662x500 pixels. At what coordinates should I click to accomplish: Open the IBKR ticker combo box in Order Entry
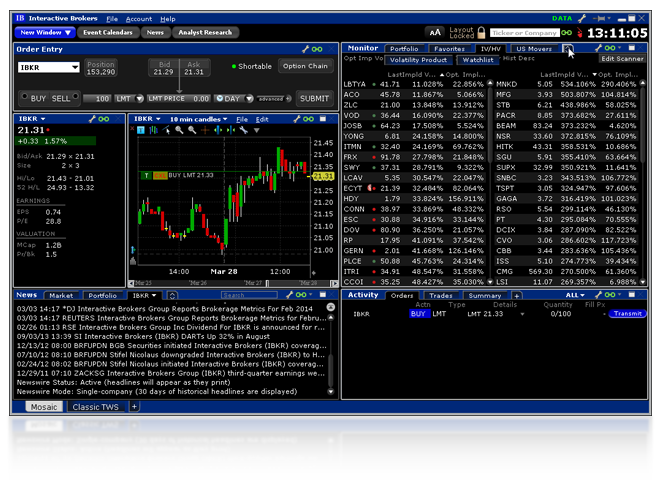pos(49,67)
